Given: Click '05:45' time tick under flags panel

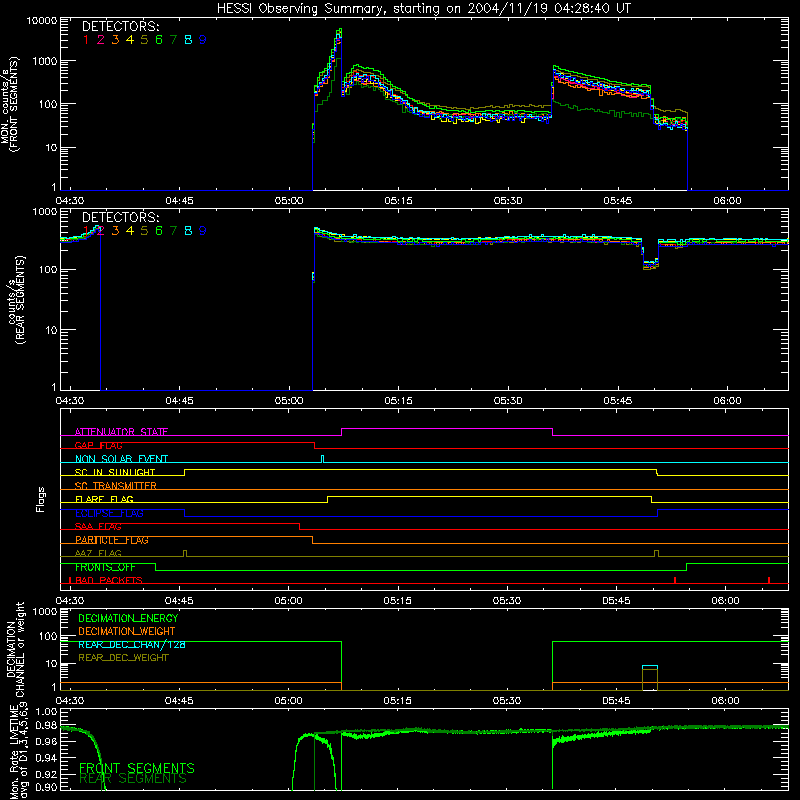Looking at the screenshot, I should pyautogui.click(x=616, y=601).
